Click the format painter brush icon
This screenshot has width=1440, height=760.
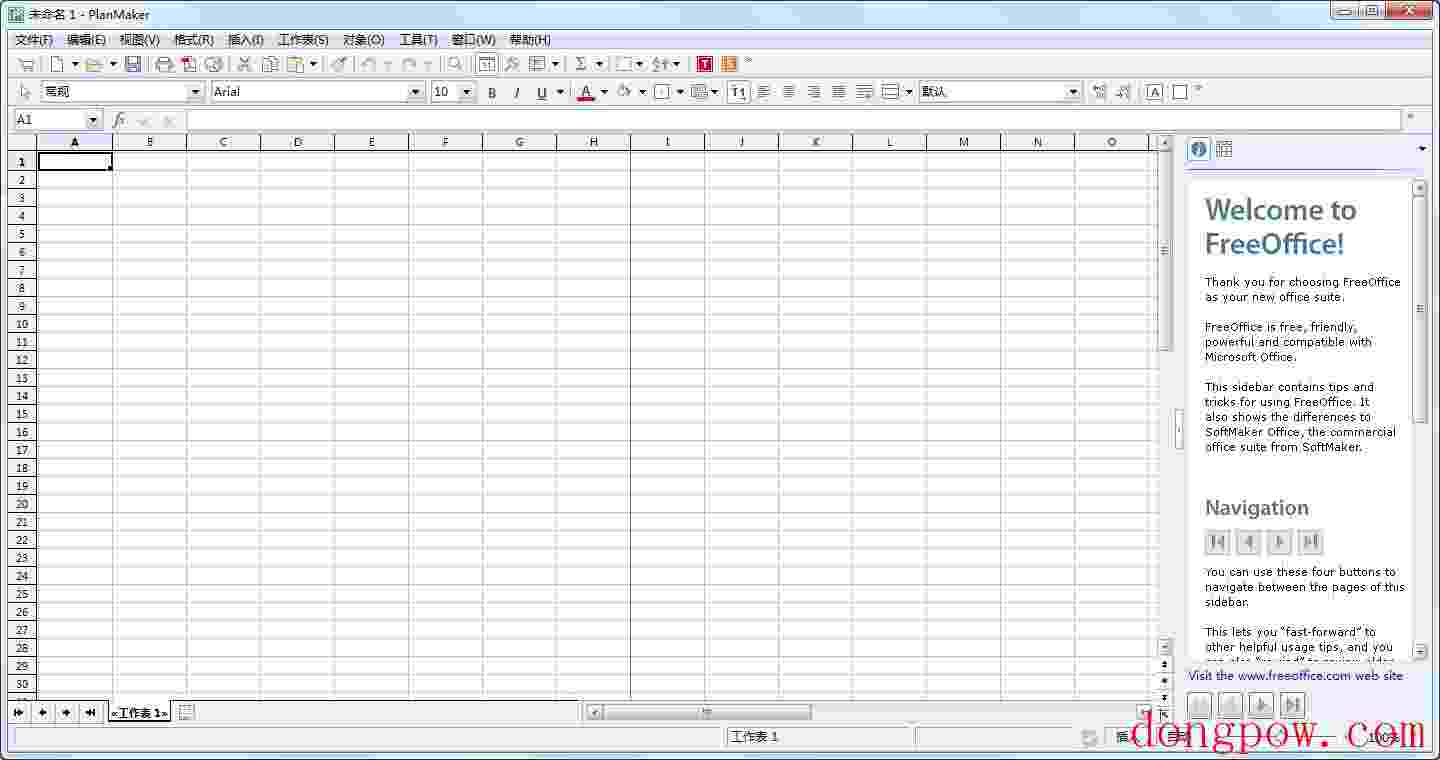pyautogui.click(x=339, y=64)
